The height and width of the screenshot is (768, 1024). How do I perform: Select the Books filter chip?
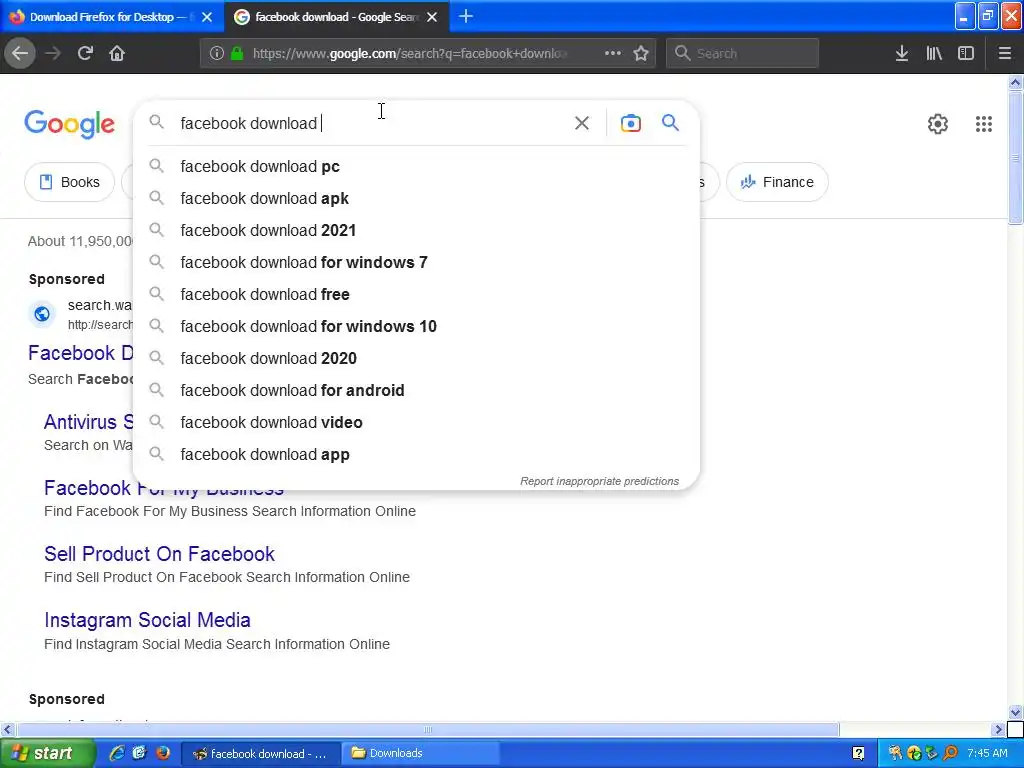point(69,182)
